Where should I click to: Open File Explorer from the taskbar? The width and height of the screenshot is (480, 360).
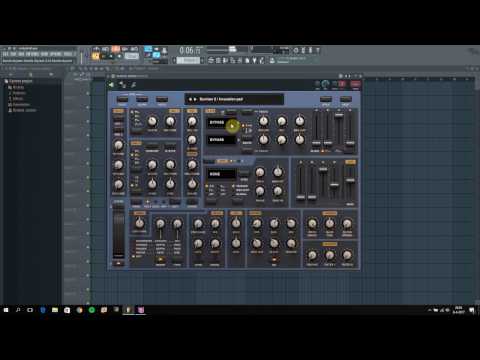coord(55,310)
